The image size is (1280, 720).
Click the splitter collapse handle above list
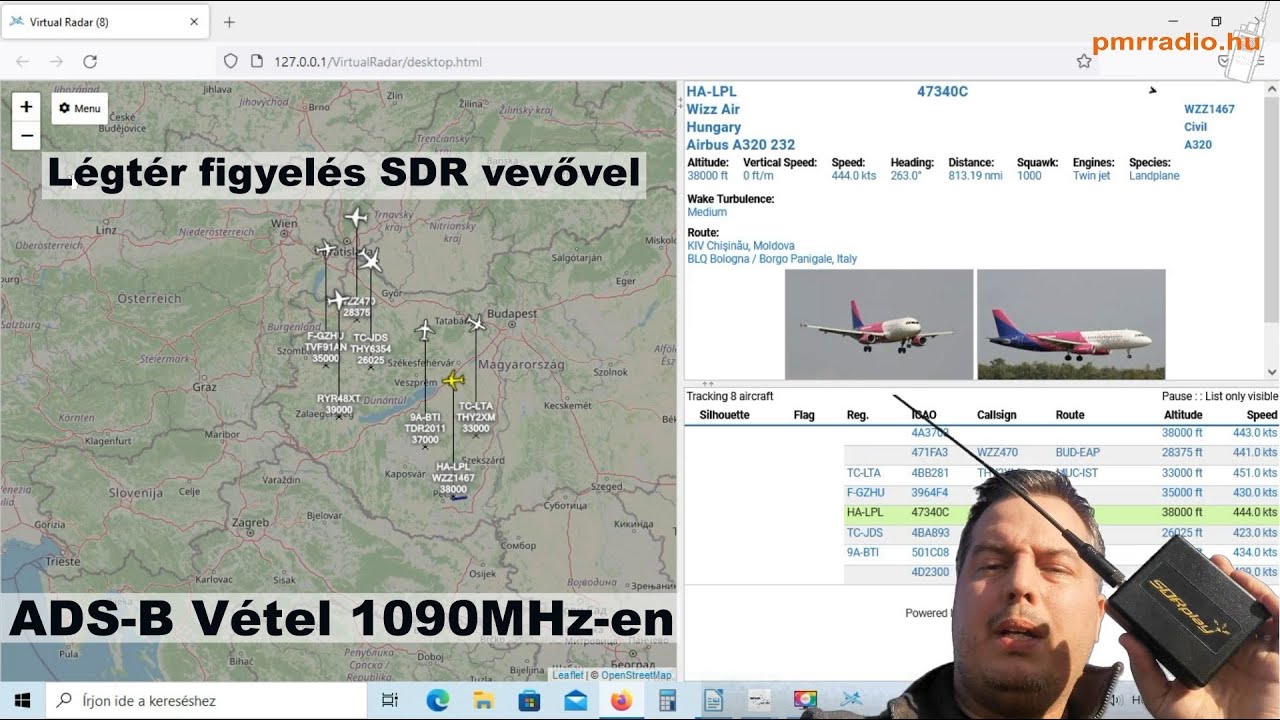tap(707, 383)
